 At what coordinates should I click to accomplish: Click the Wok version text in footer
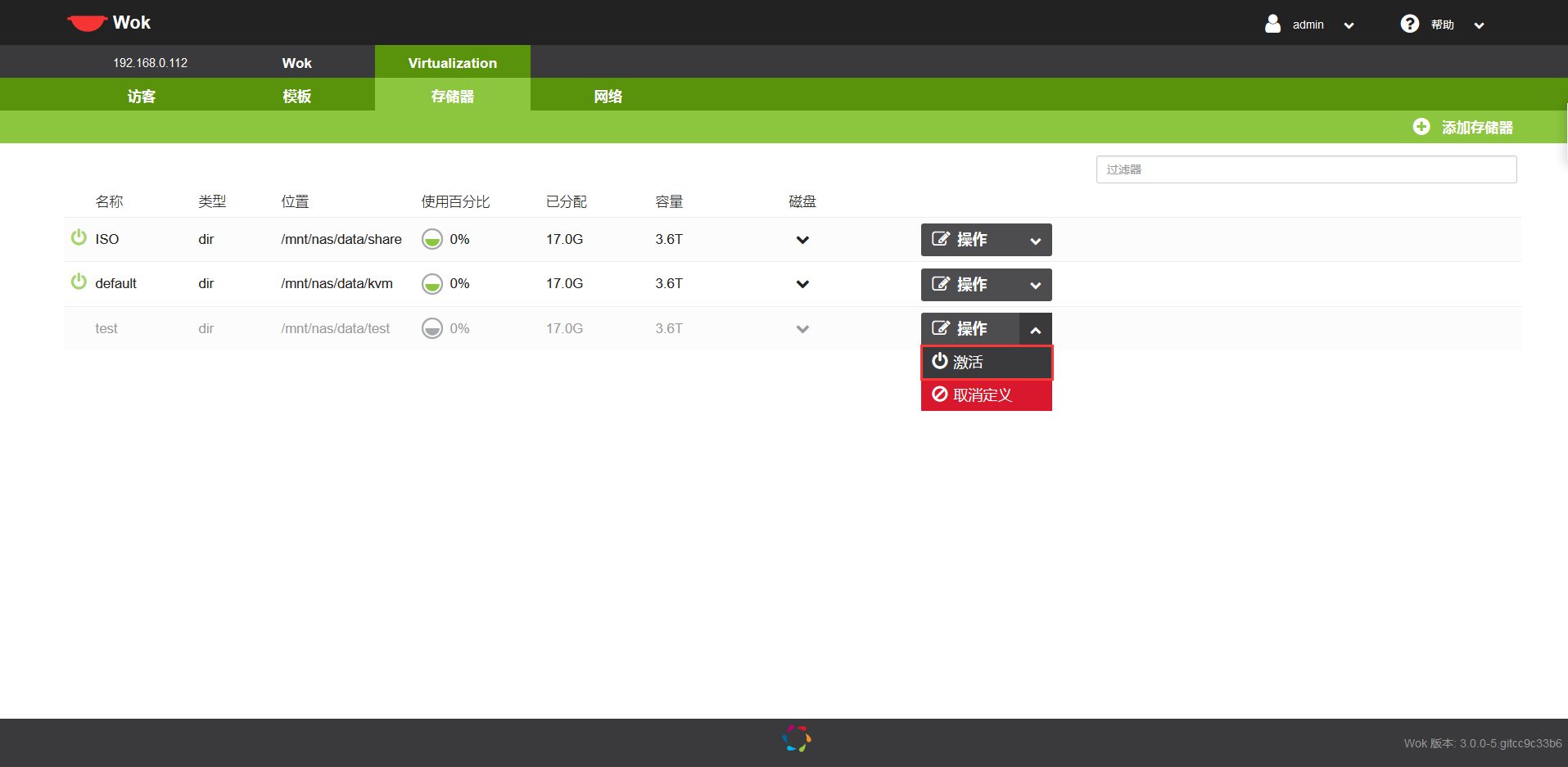click(1483, 743)
